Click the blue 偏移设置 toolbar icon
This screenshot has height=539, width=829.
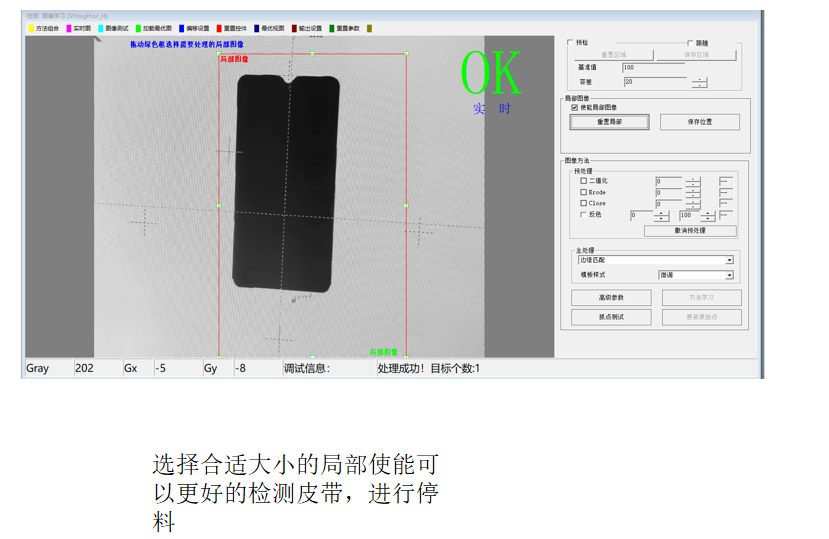[x=183, y=28]
